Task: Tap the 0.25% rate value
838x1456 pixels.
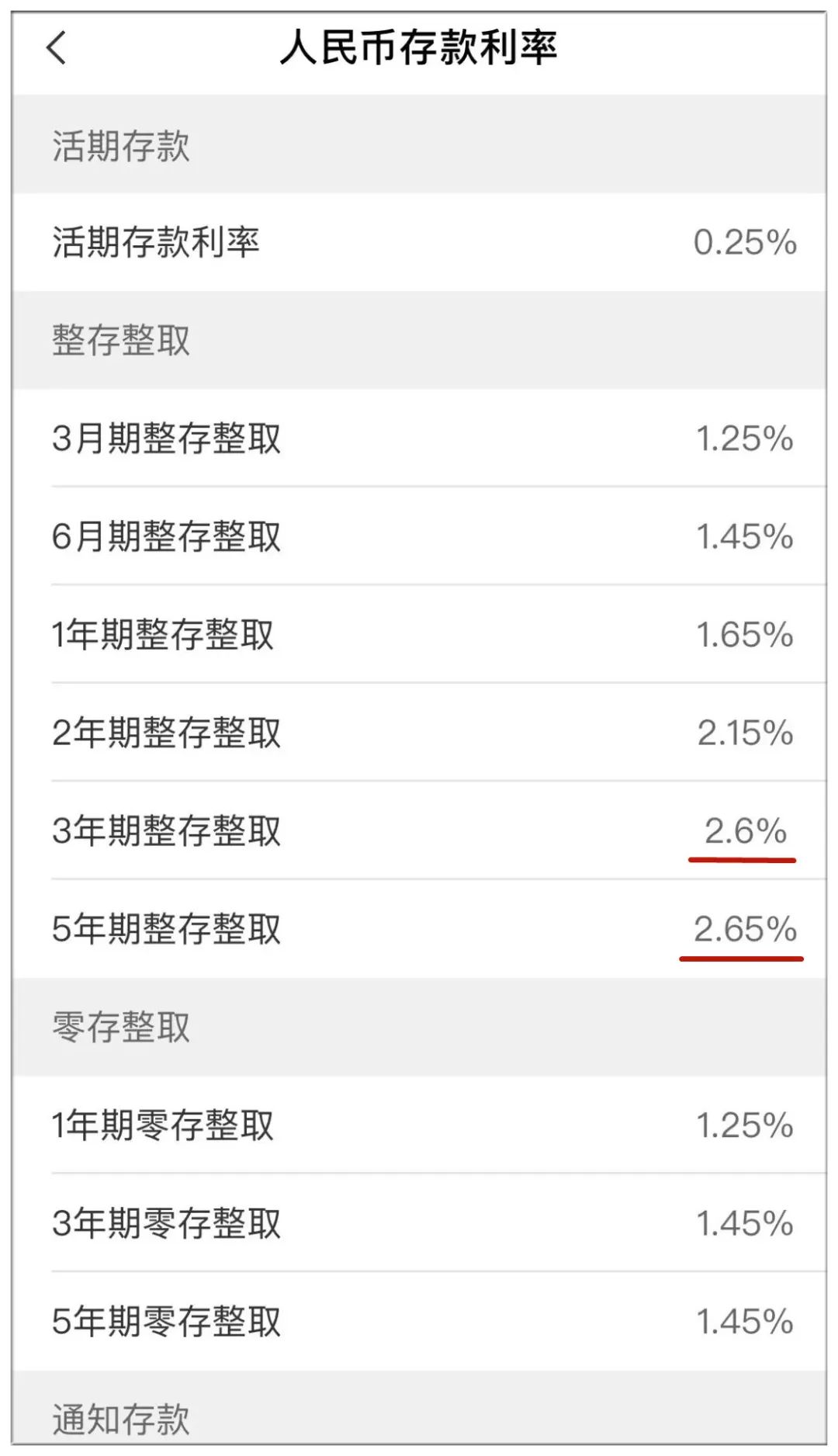Action: 743,241
